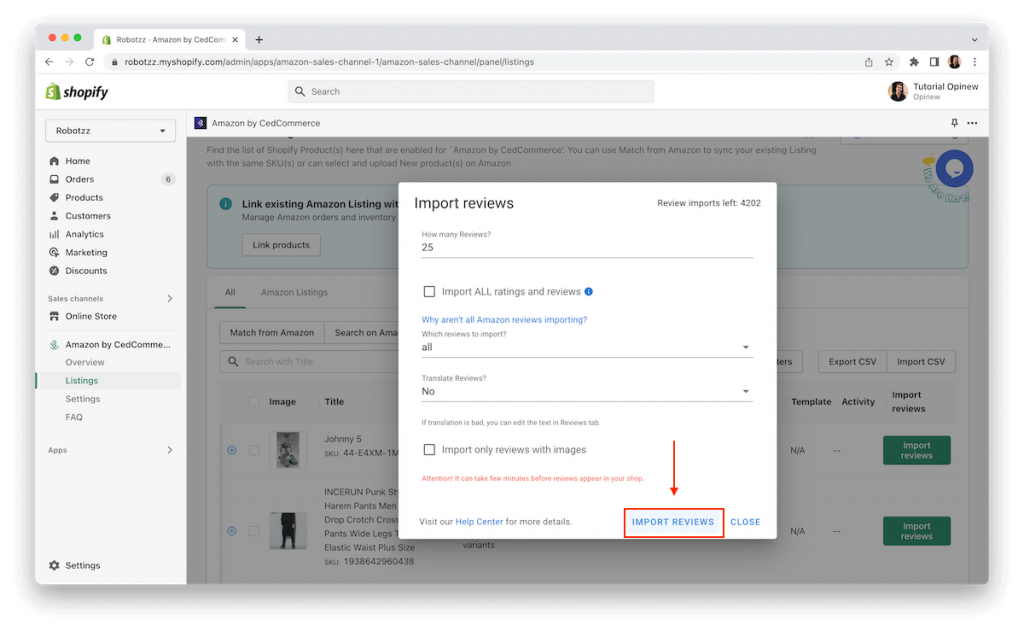This screenshot has height=631, width=1024.
Task: Open browser tab list chevron
Action: point(974,40)
